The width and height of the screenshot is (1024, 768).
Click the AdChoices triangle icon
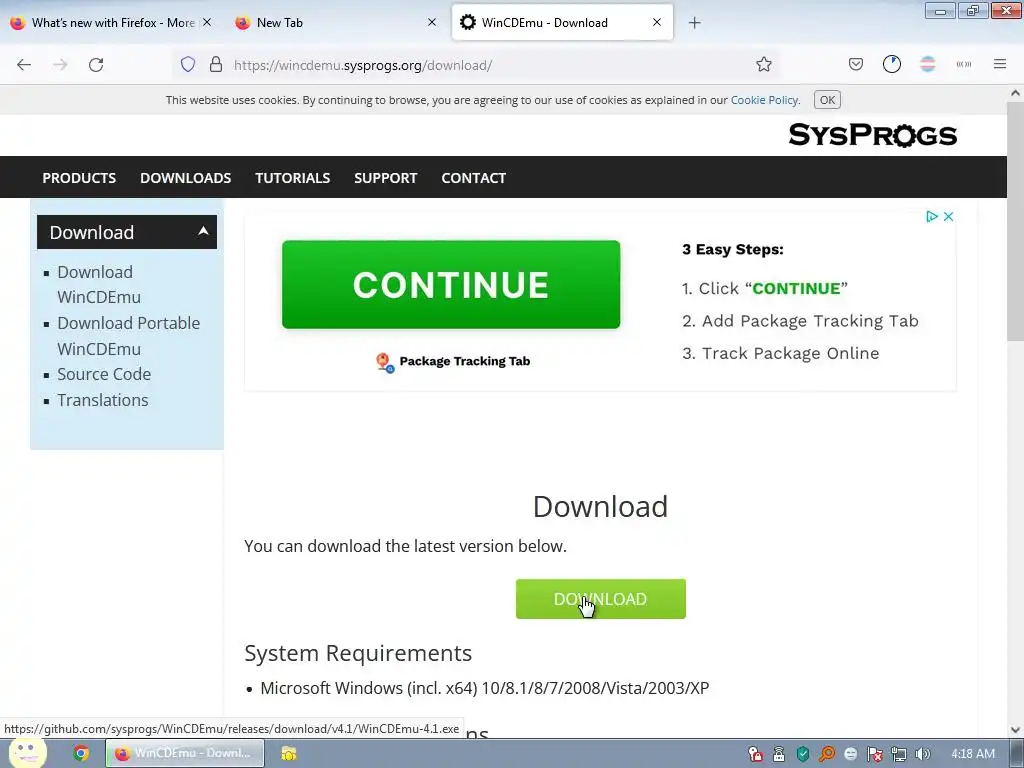[x=932, y=216]
